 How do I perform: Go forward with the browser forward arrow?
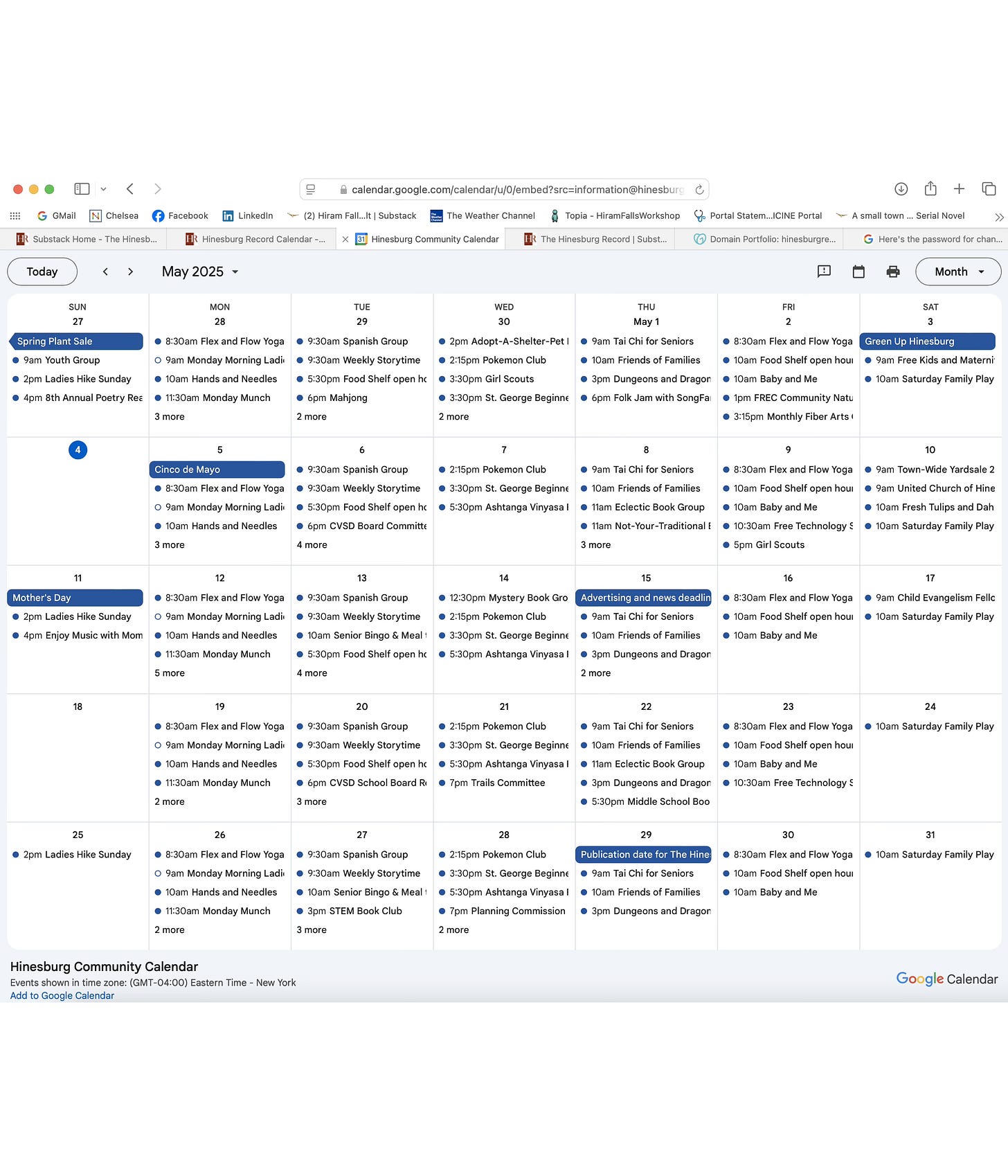[157, 188]
